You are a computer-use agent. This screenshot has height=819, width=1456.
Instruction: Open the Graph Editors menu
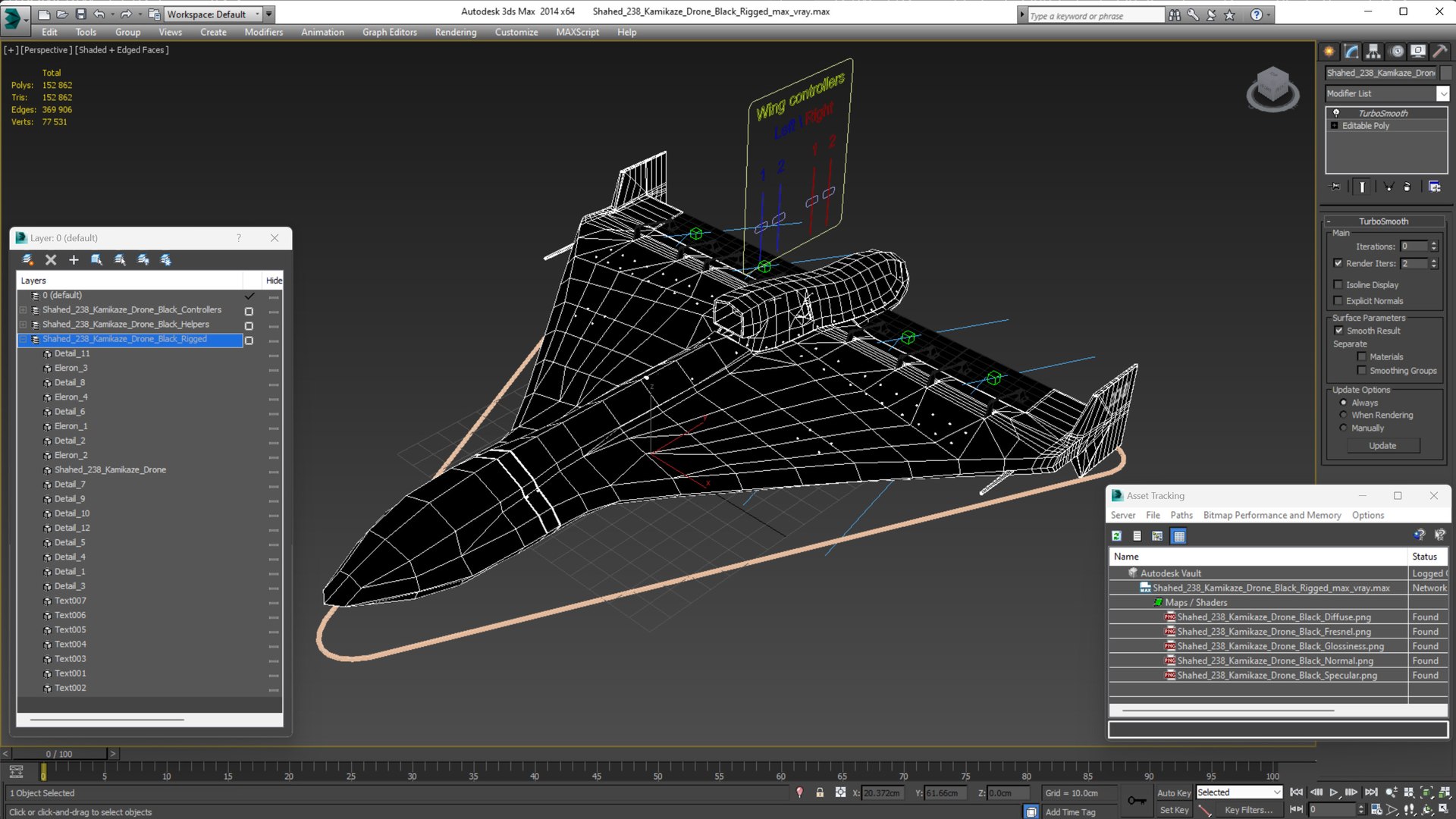click(x=390, y=32)
